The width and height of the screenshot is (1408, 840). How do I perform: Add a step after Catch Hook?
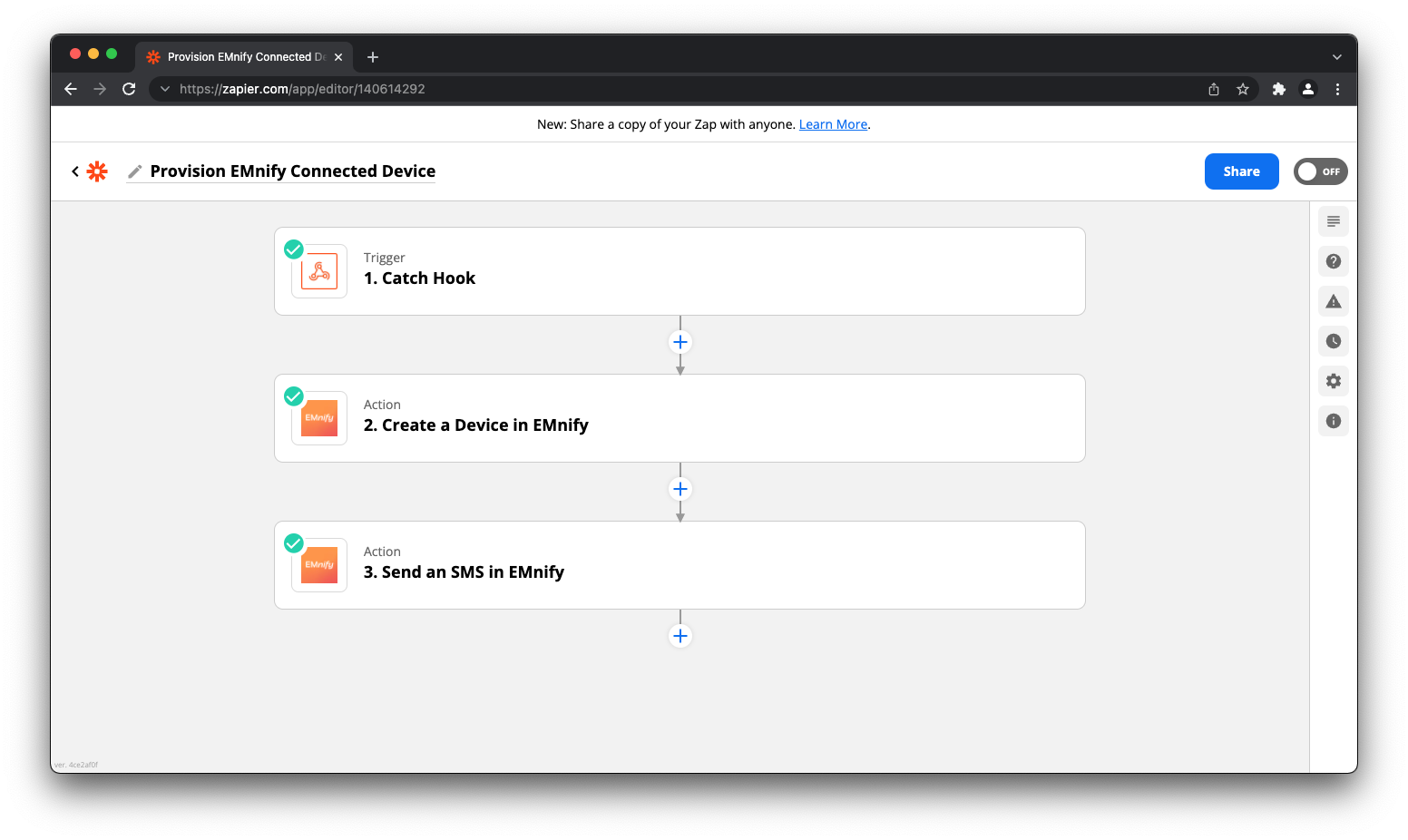click(680, 342)
